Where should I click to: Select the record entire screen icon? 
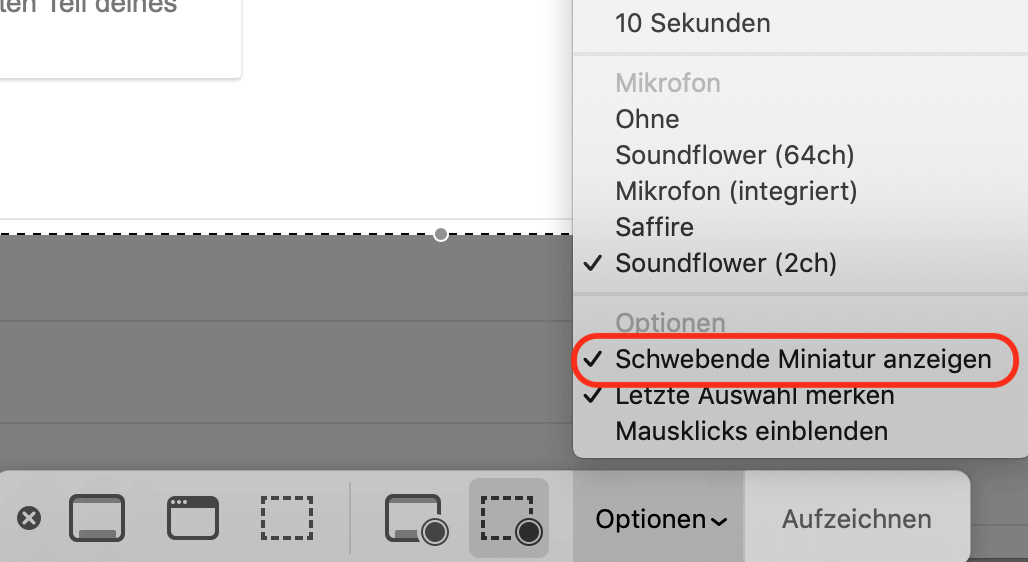[x=416, y=519]
